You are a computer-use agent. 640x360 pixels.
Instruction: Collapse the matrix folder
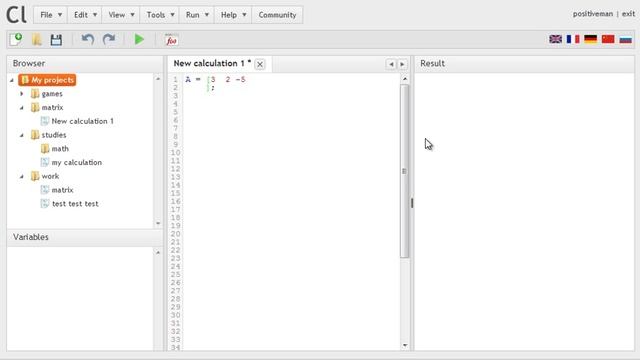22,108
